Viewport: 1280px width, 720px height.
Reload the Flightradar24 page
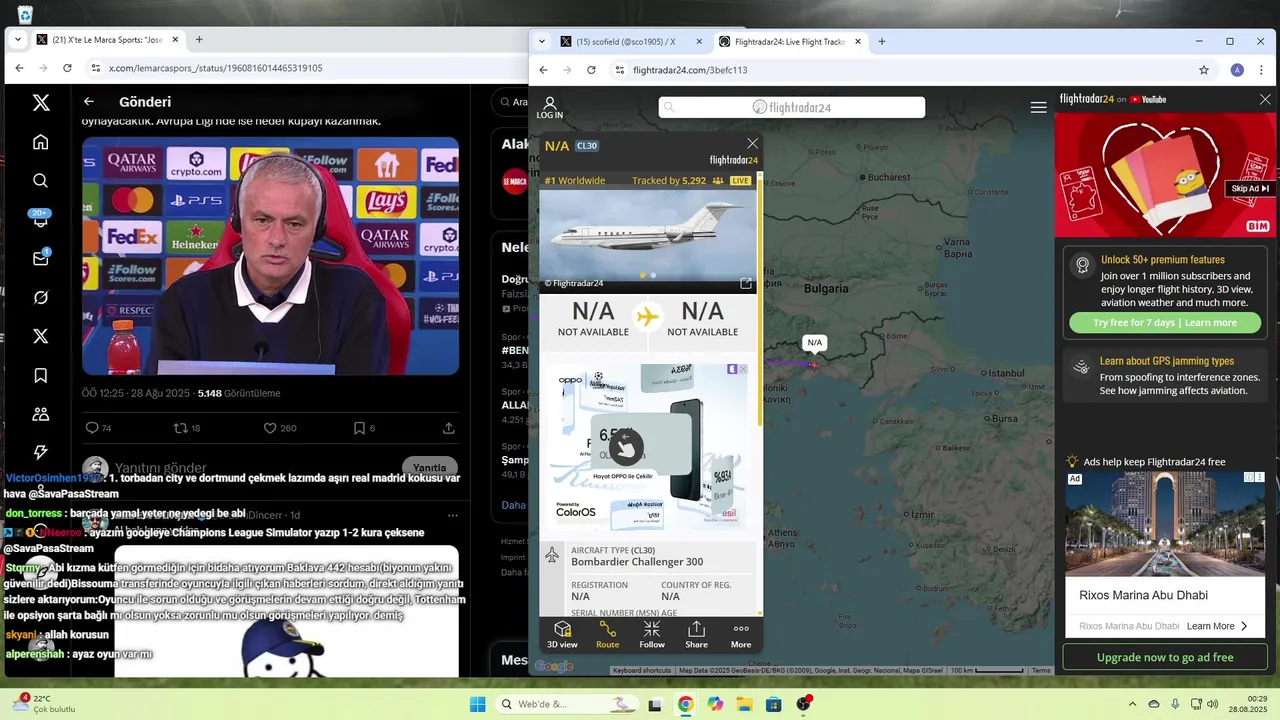[591, 70]
